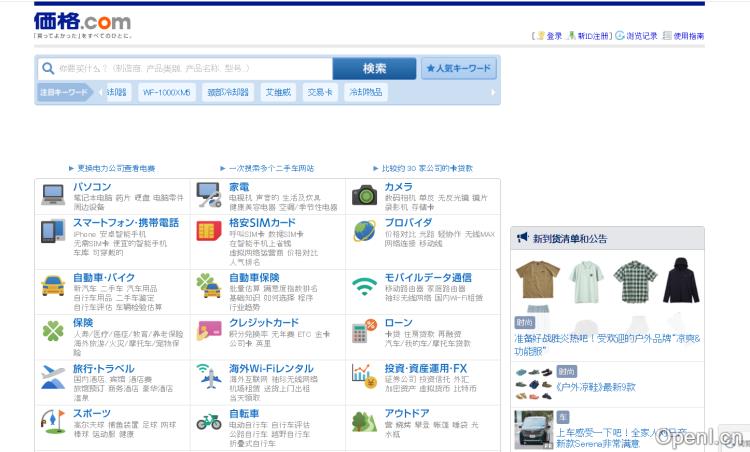The image size is (750, 452).
Task: Click the blue 検索 button
Action: [374, 68]
